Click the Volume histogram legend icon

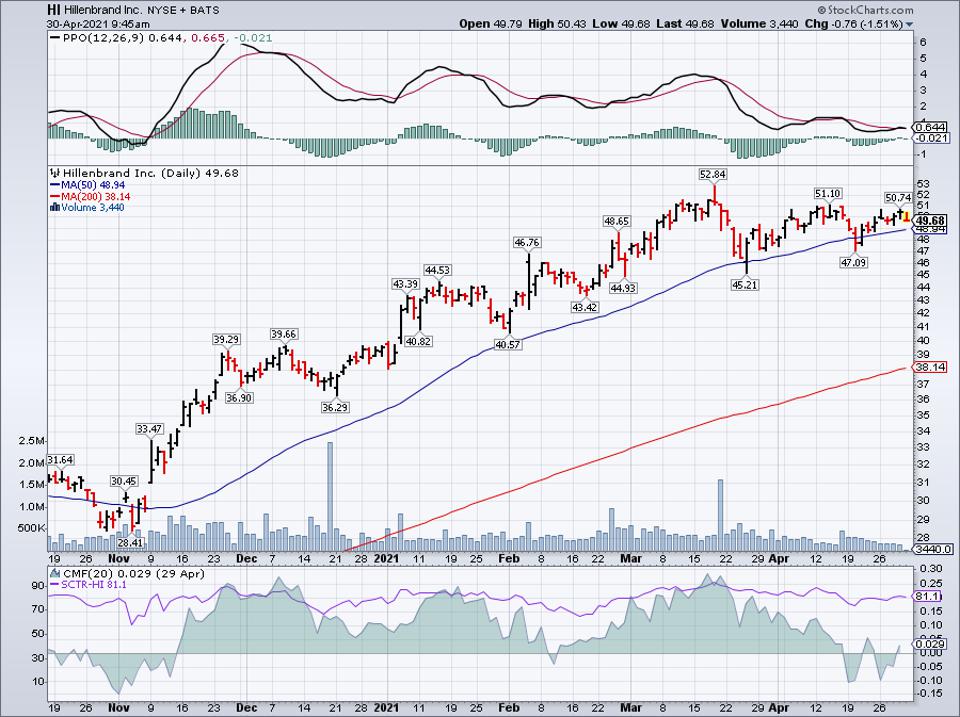tap(55, 206)
